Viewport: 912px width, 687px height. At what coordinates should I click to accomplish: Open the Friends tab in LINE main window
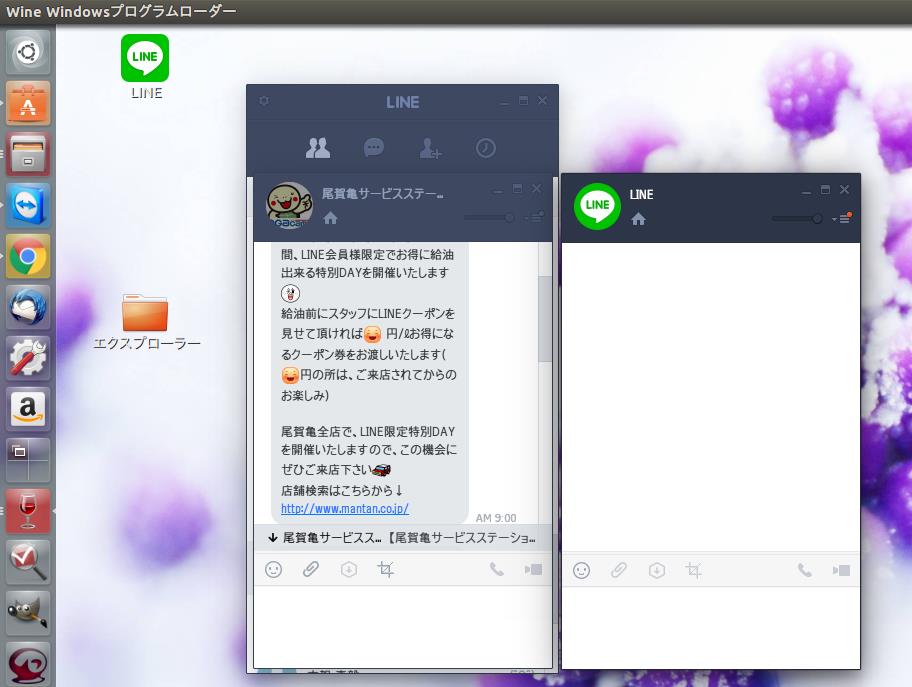[x=318, y=148]
